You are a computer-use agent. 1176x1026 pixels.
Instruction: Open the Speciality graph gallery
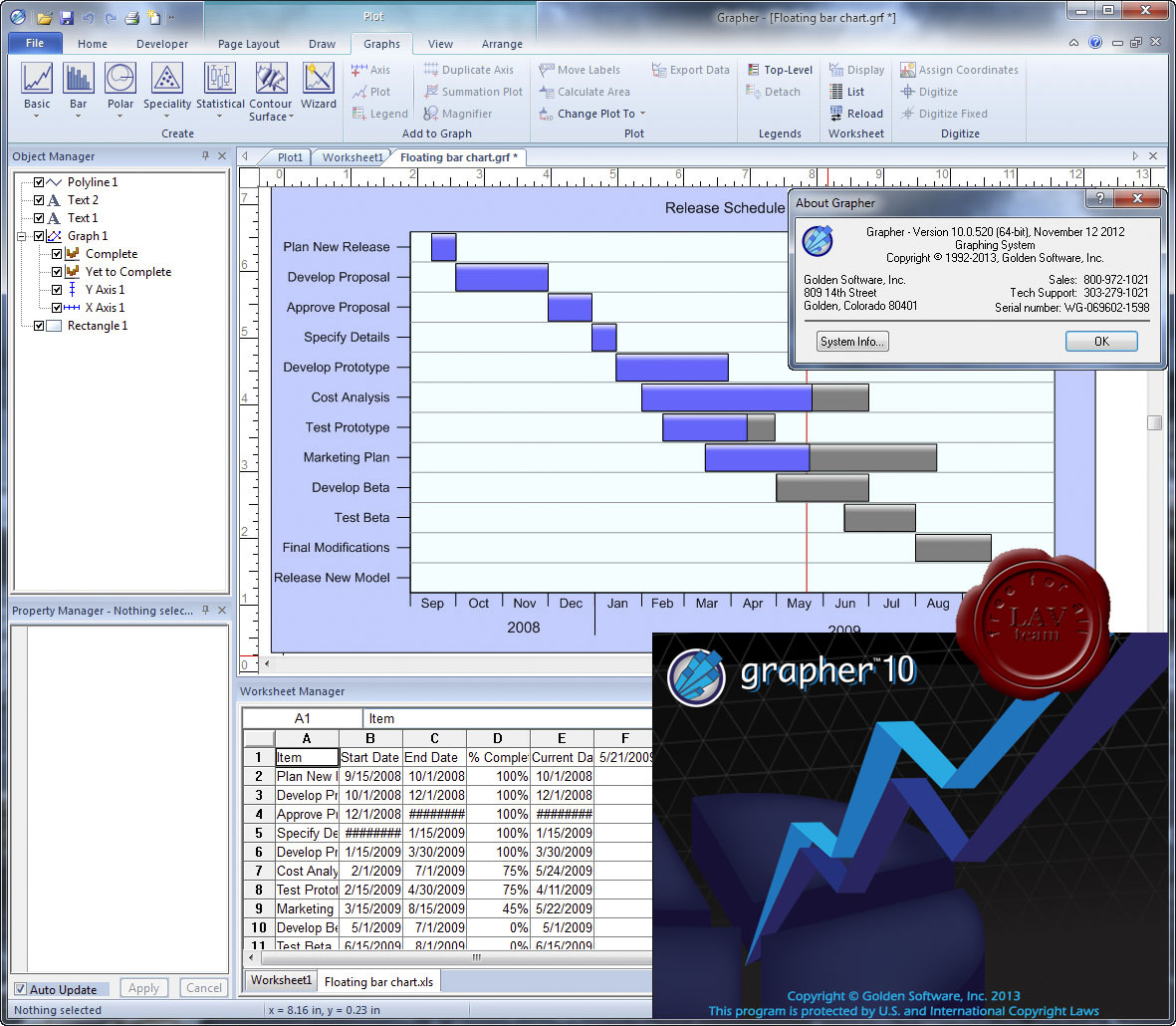point(167,90)
